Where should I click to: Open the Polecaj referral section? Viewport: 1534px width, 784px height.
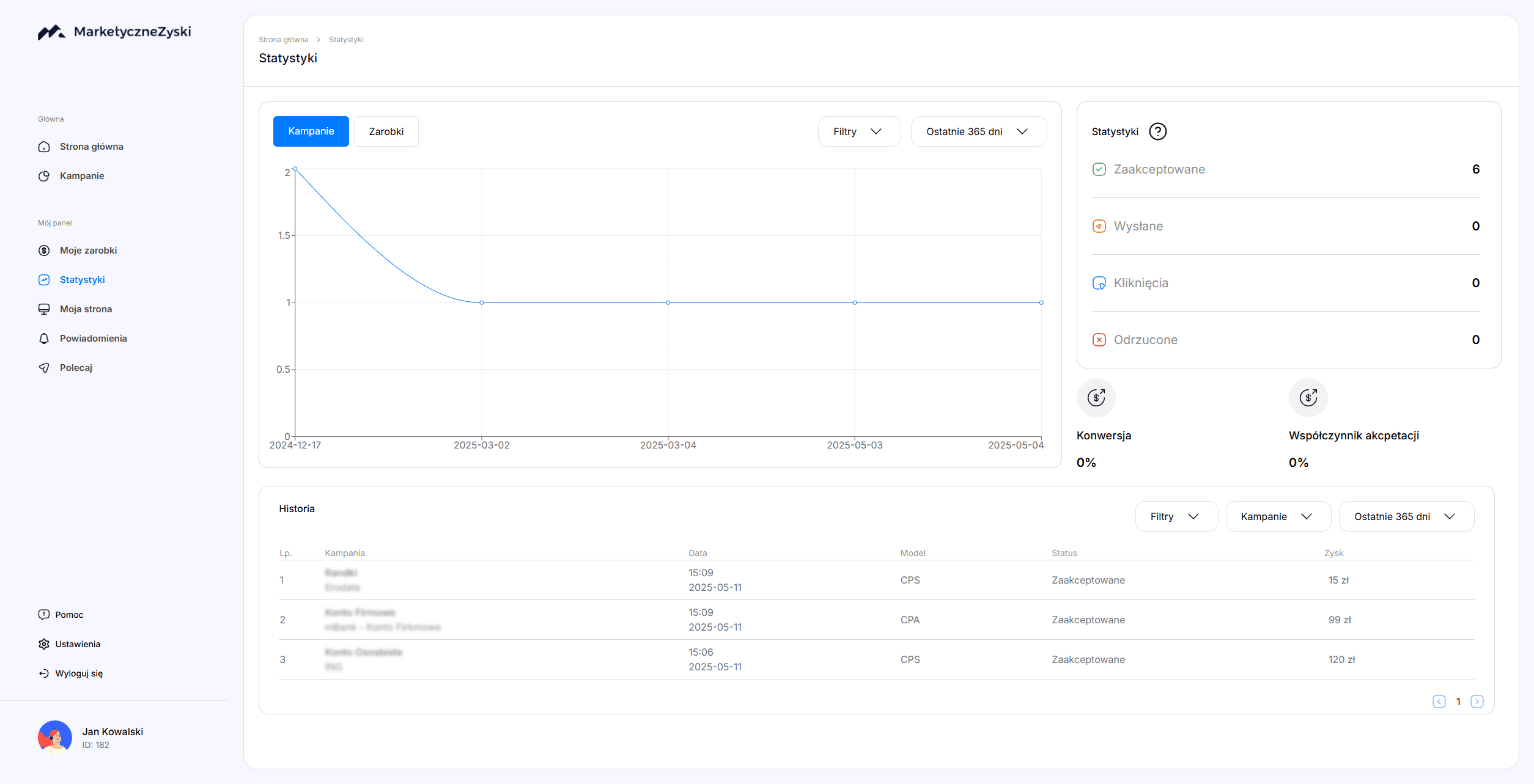76,368
